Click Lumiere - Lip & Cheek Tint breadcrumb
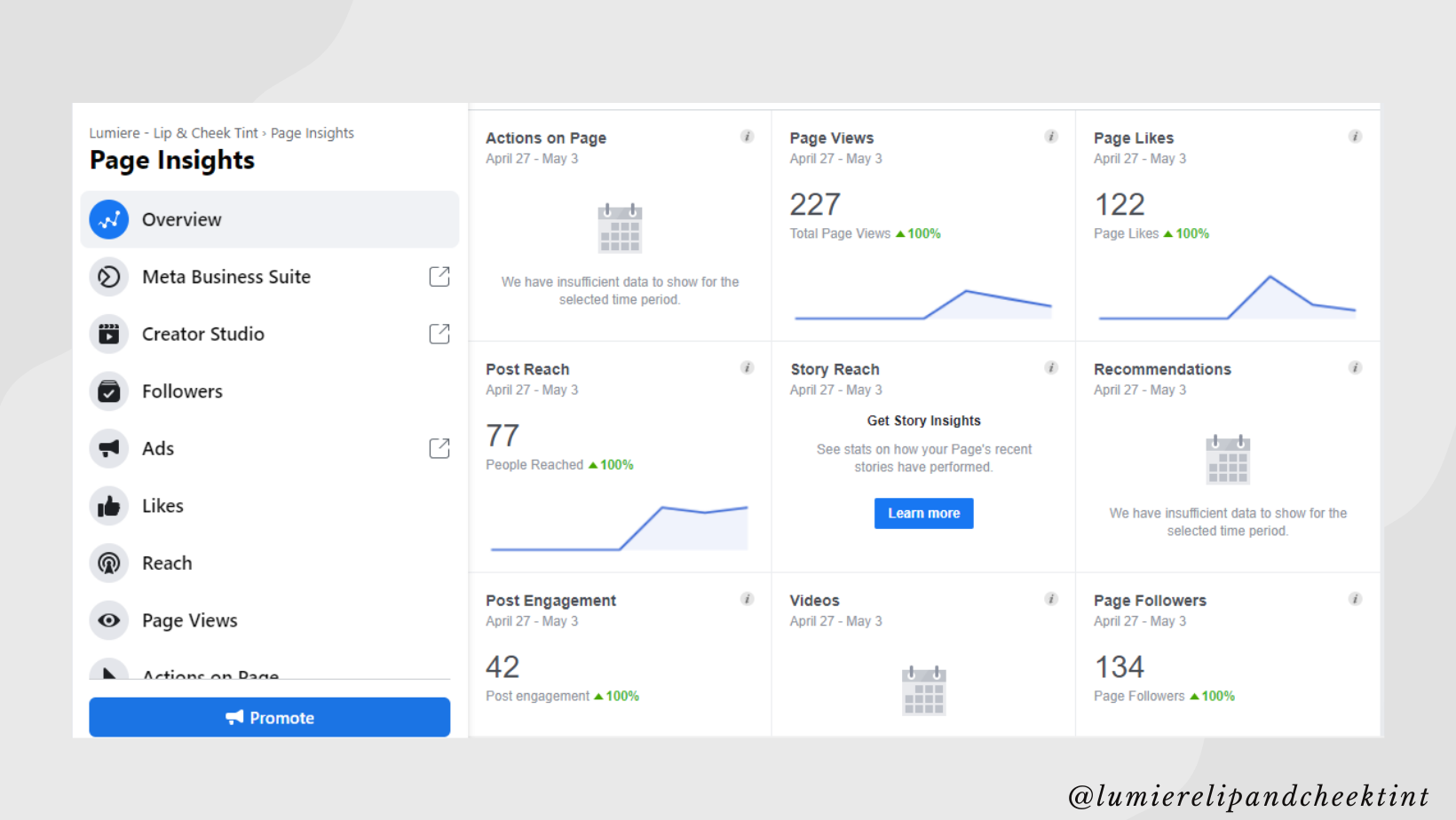1456x820 pixels. [173, 133]
